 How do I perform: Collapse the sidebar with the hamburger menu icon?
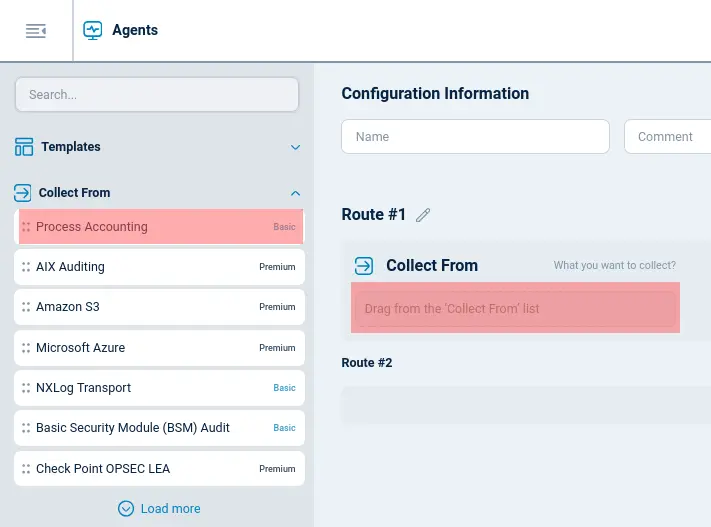pos(36,31)
